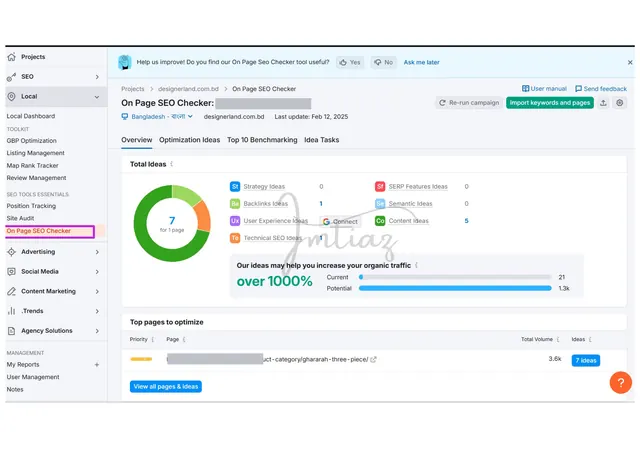Click the Current traffic progress bar
Viewport: 640px width, 452px height.
455,277
